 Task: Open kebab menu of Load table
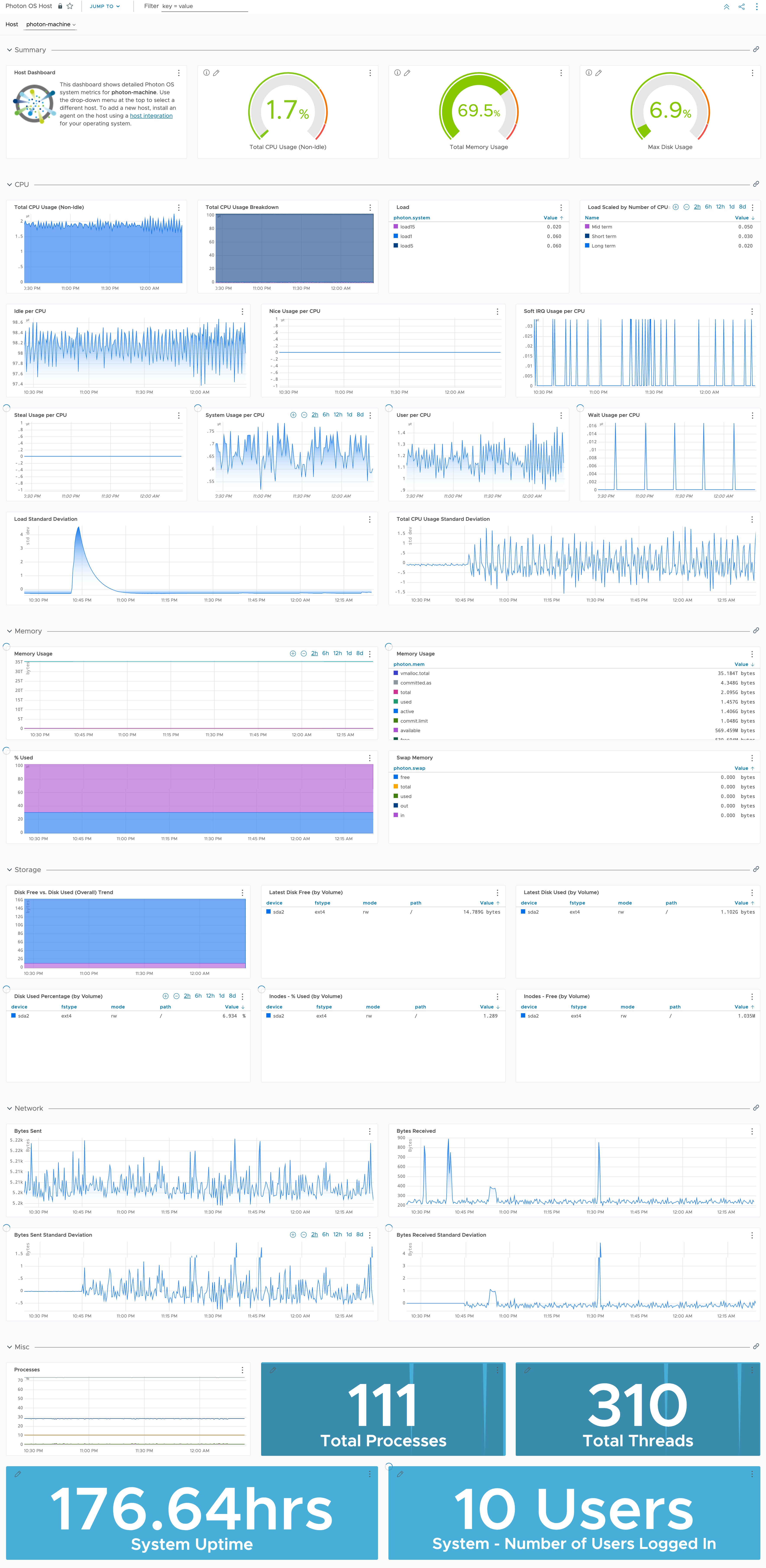(x=561, y=208)
